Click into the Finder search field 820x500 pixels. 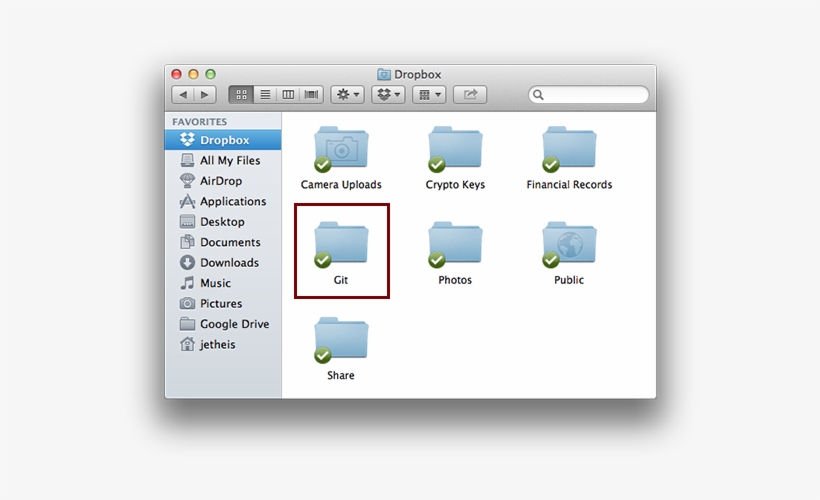588,95
